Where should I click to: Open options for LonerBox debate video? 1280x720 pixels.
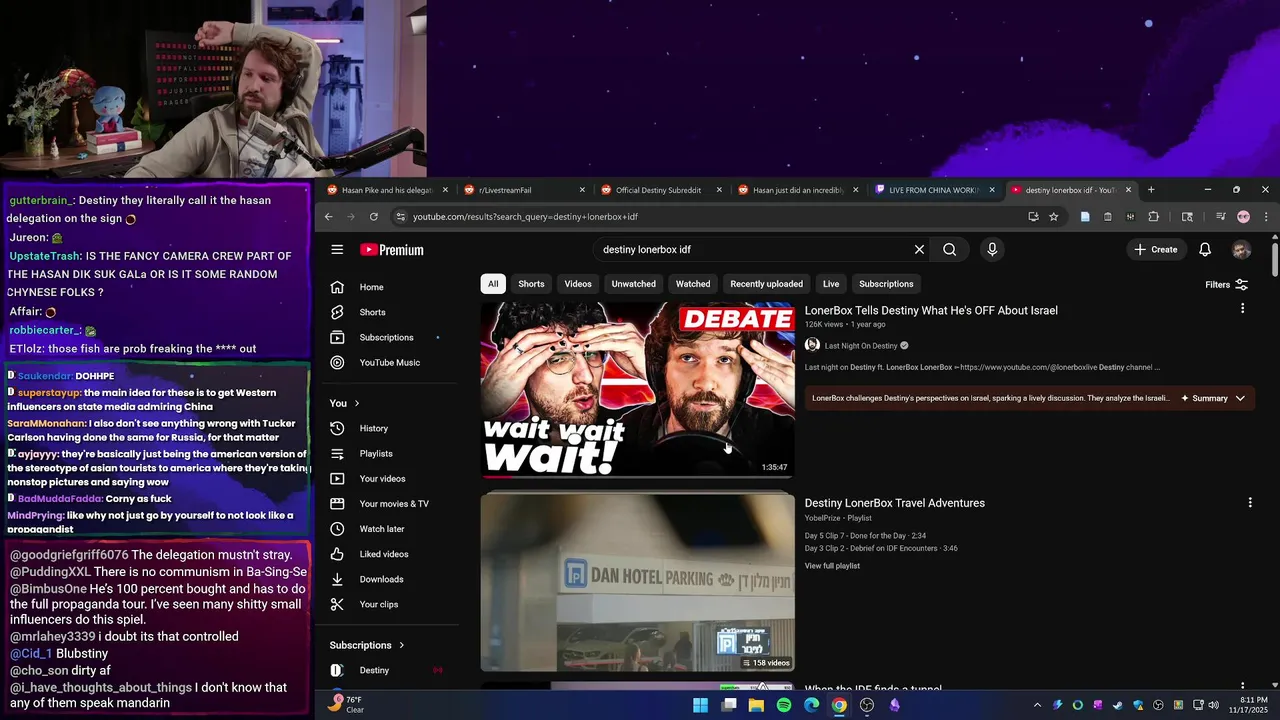coord(1242,309)
